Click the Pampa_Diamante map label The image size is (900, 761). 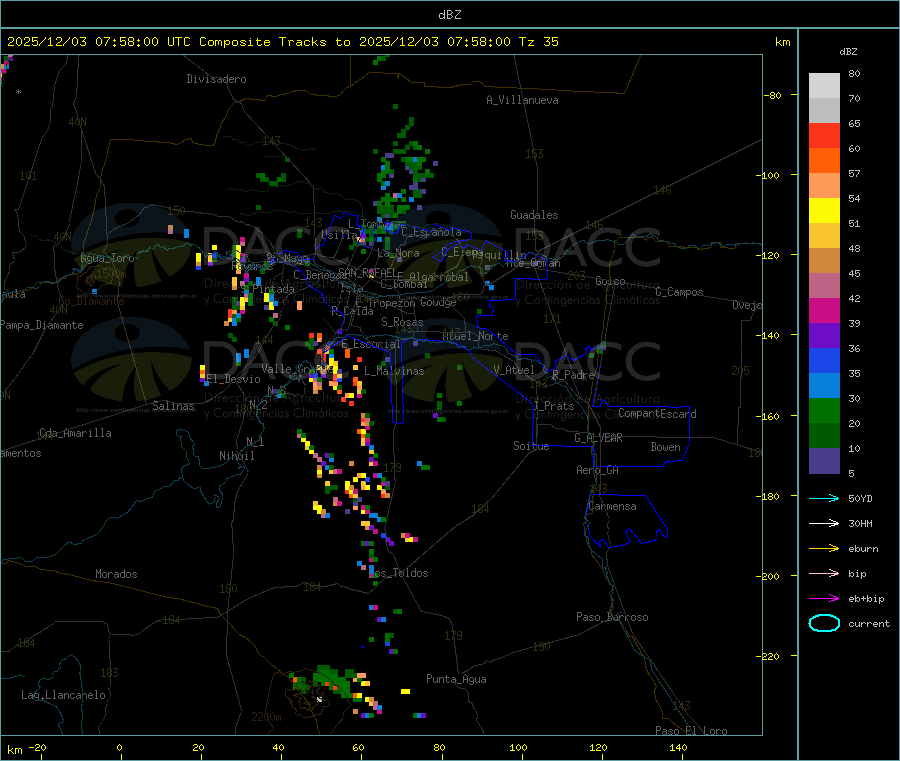point(42,325)
